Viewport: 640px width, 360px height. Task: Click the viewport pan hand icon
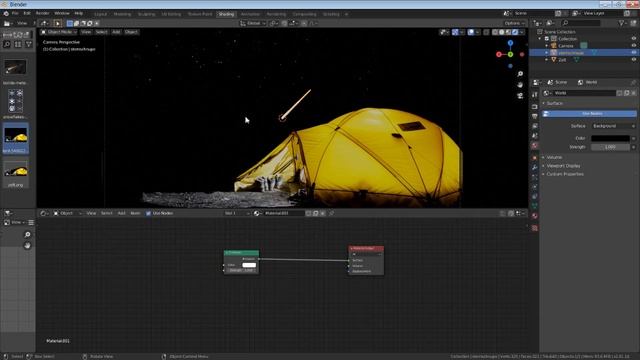[x=520, y=84]
